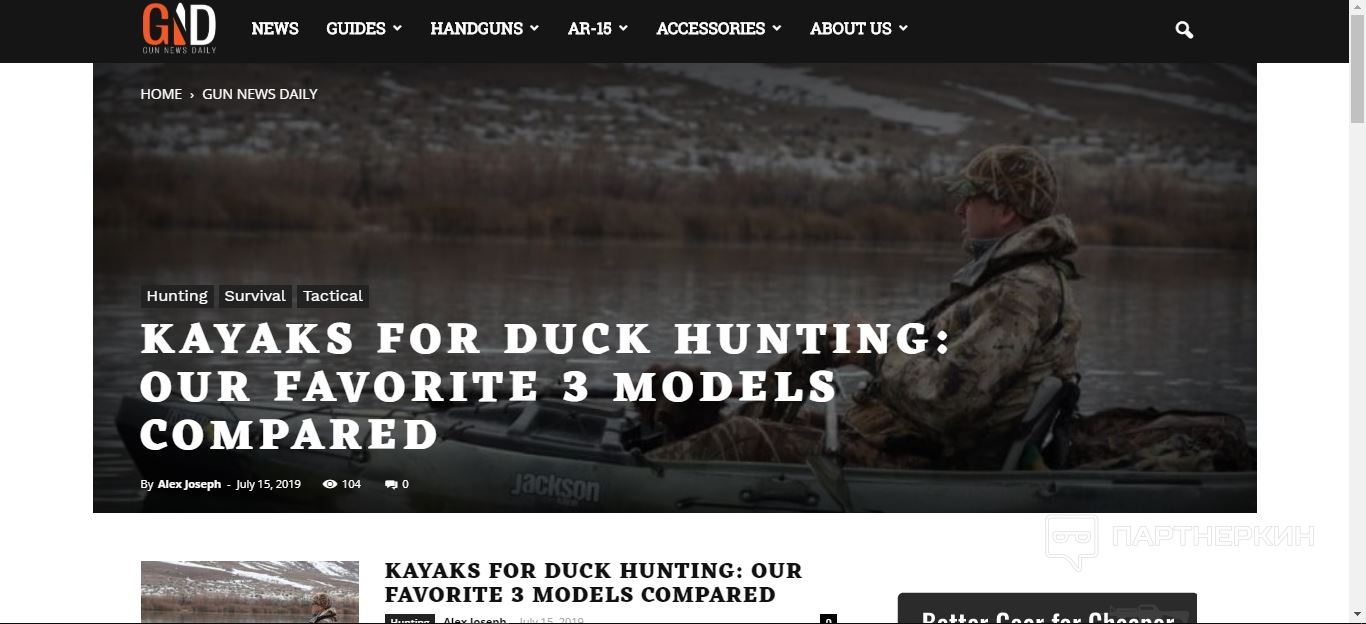Click the Better Gear for Cheaper banner
The width and height of the screenshot is (1366, 624).
pyautogui.click(x=1047, y=609)
